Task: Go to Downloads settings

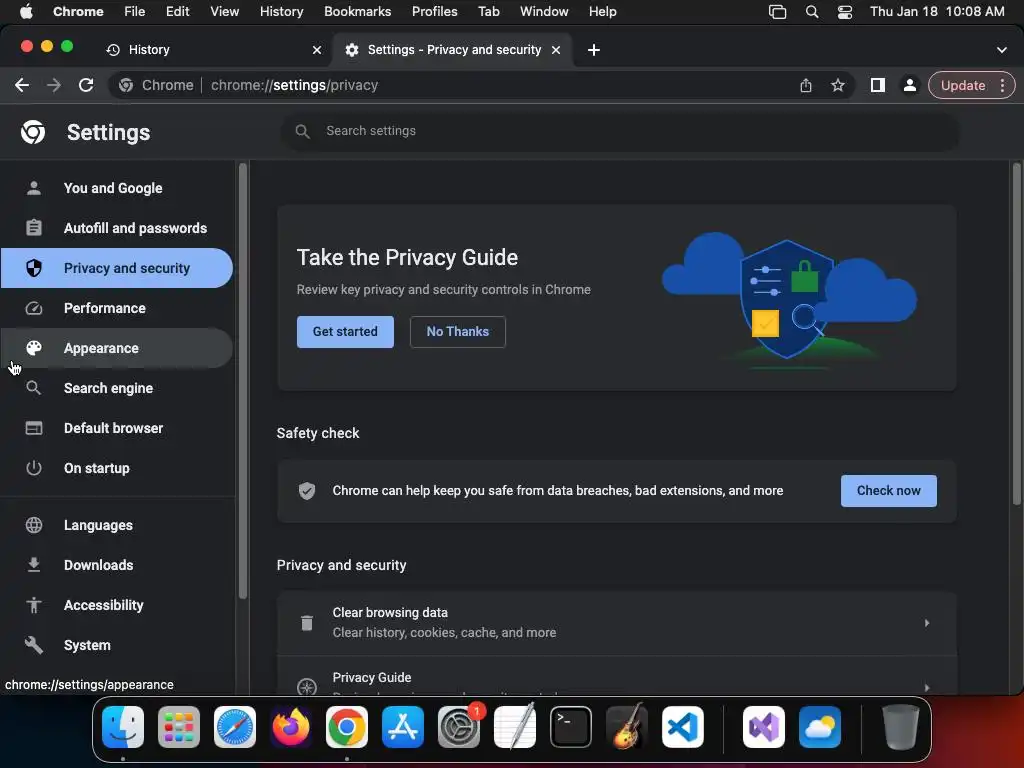Action: pyautogui.click(x=116, y=565)
